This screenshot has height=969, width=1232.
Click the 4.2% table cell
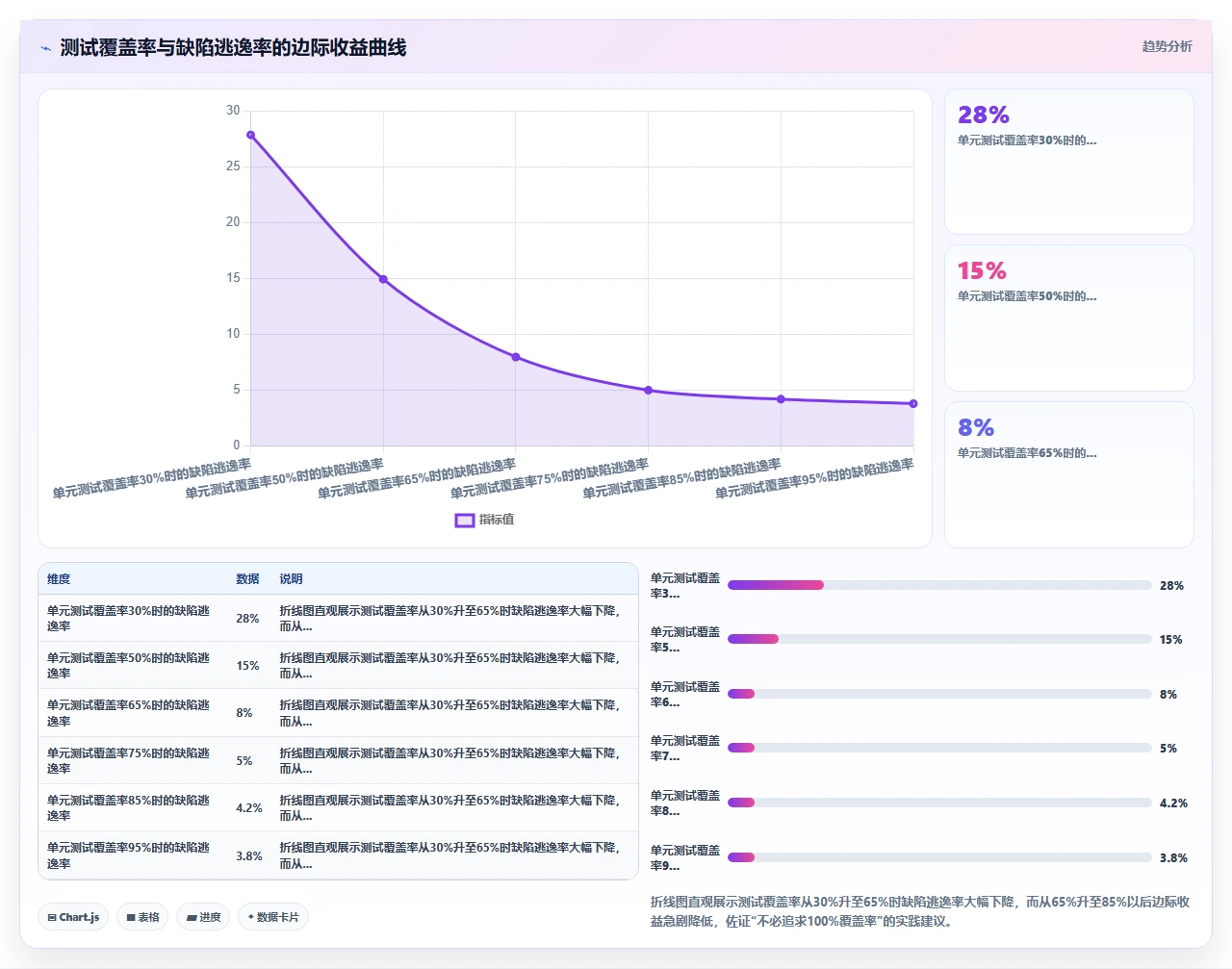pos(249,808)
